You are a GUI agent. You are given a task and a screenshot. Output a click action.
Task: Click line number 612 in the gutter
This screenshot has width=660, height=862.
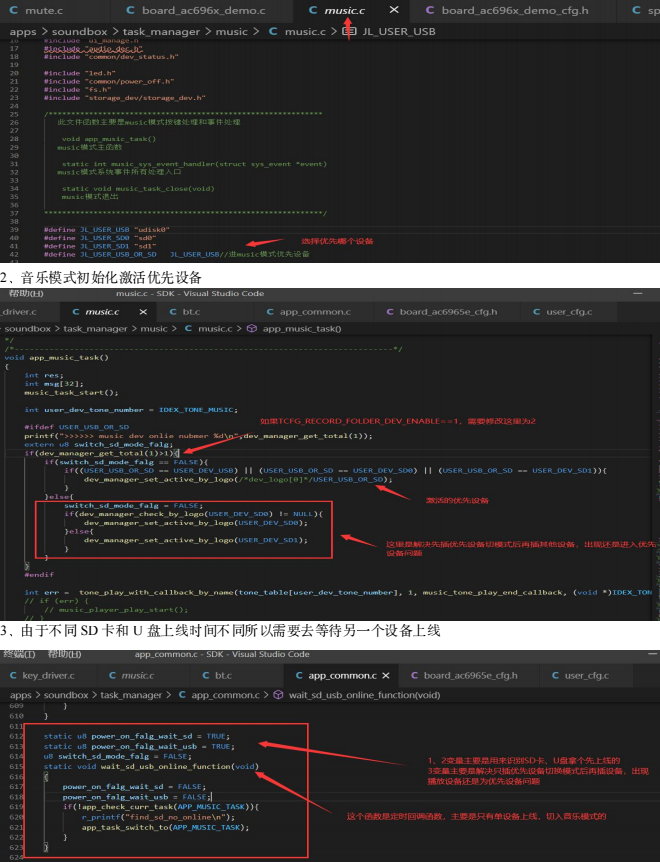coord(16,736)
